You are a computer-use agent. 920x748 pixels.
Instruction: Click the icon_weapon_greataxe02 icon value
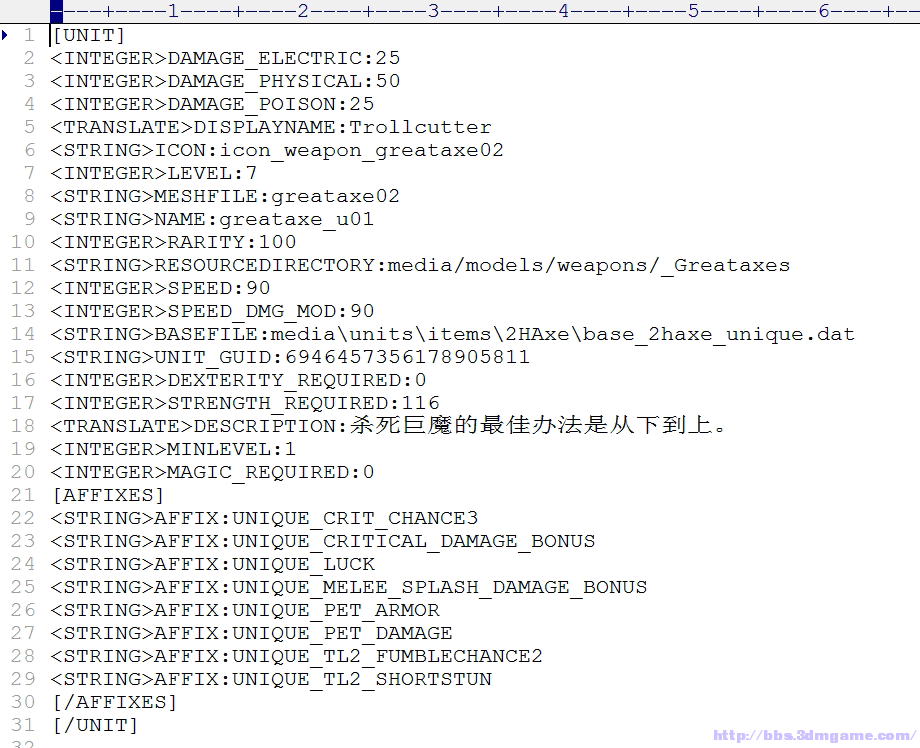coord(361,150)
